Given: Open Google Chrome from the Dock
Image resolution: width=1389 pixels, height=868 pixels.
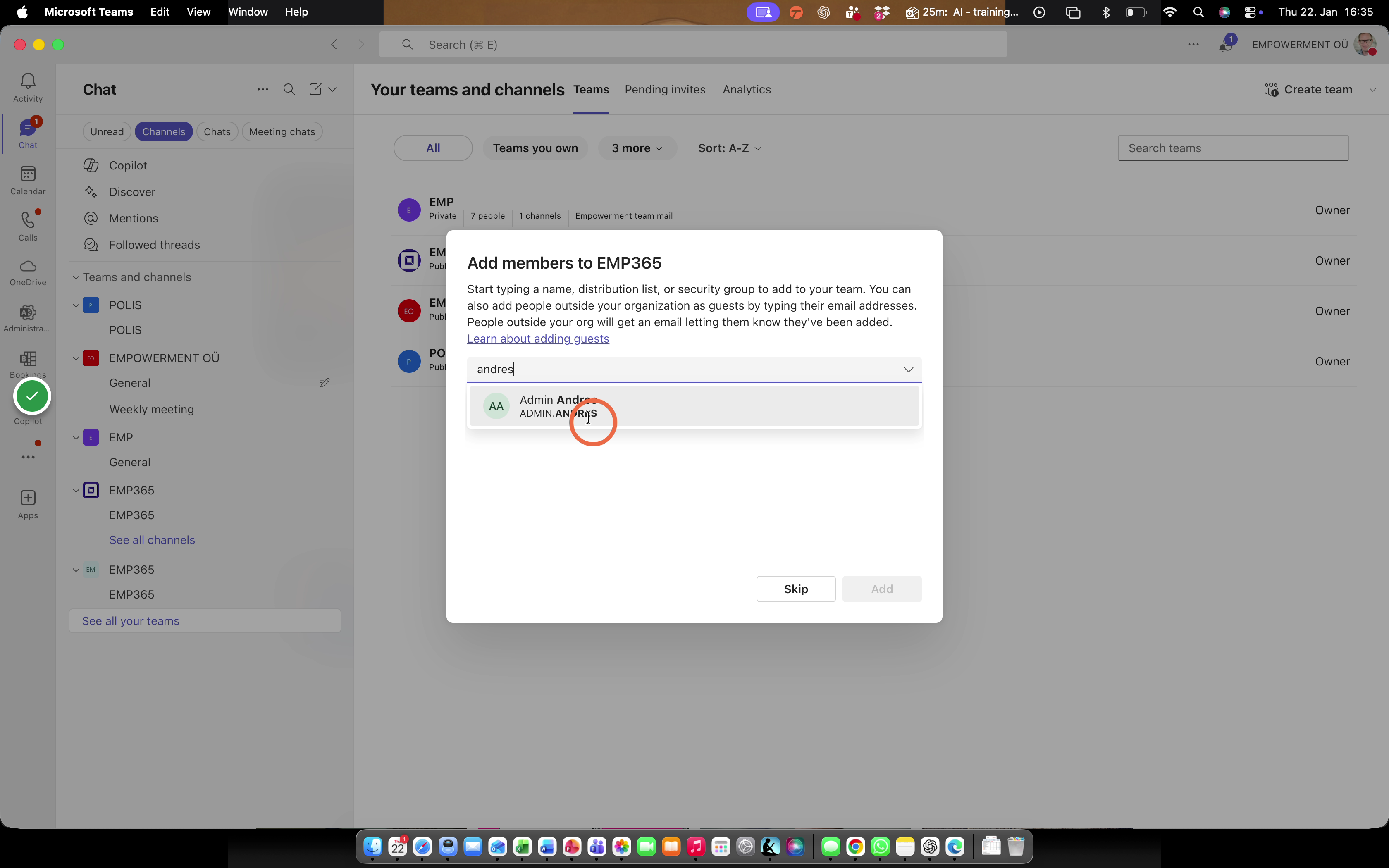Looking at the screenshot, I should [855, 846].
